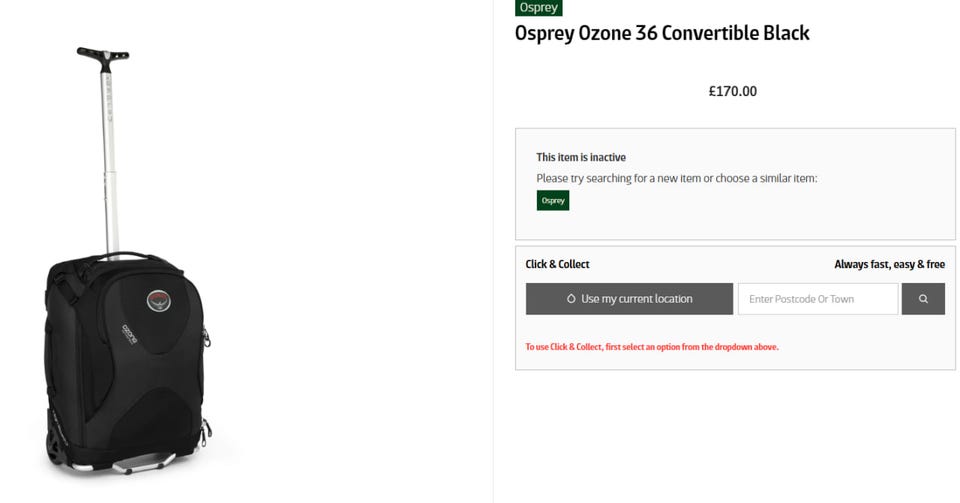
Task: Click the magnifier search icon button
Action: (923, 299)
